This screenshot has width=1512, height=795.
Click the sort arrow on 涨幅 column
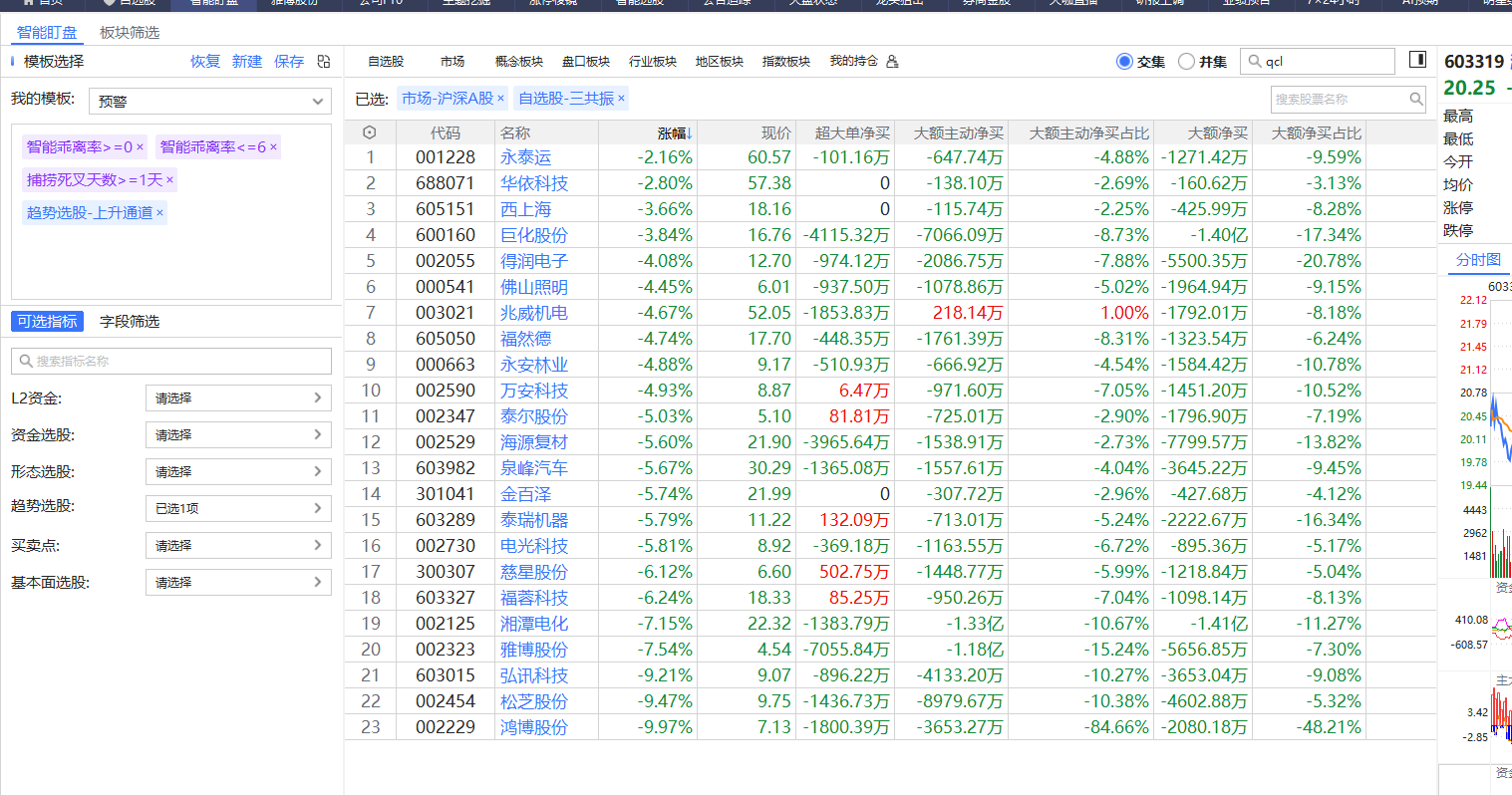[690, 133]
